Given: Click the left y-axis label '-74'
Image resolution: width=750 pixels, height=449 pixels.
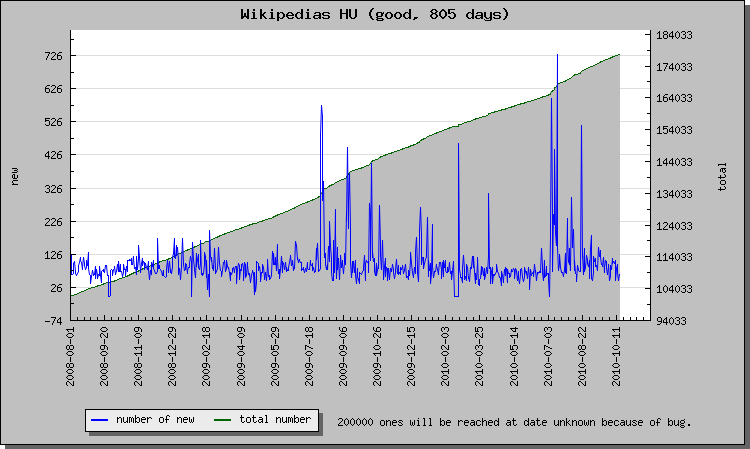Looking at the screenshot, I should tap(54, 321).
